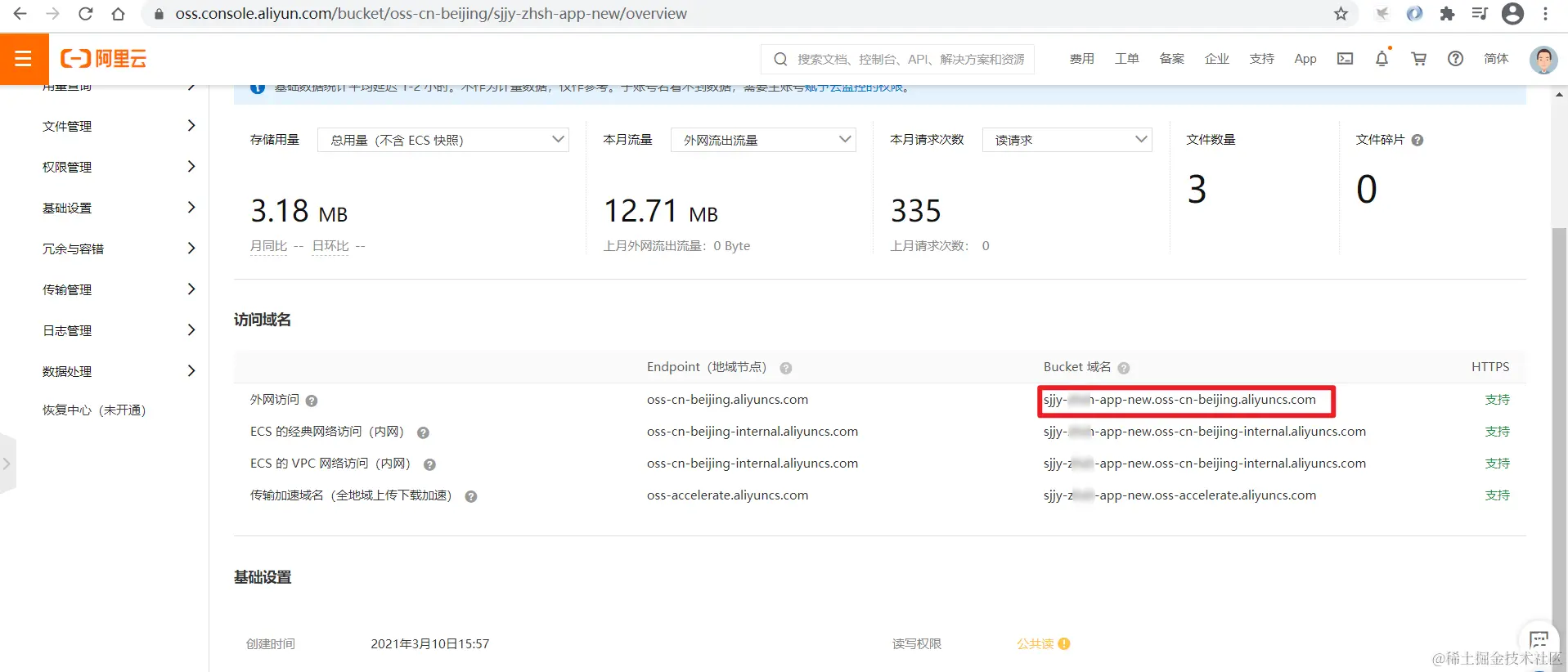Click the 公共读 permission value
Screen dimensions: 1568x672
click(x=1035, y=644)
